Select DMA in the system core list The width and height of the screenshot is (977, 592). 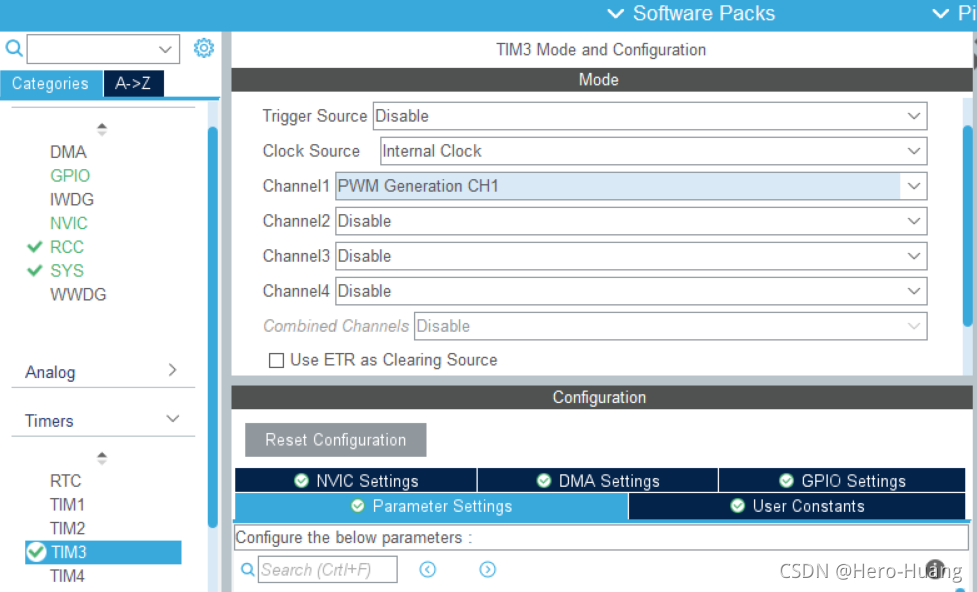point(68,152)
